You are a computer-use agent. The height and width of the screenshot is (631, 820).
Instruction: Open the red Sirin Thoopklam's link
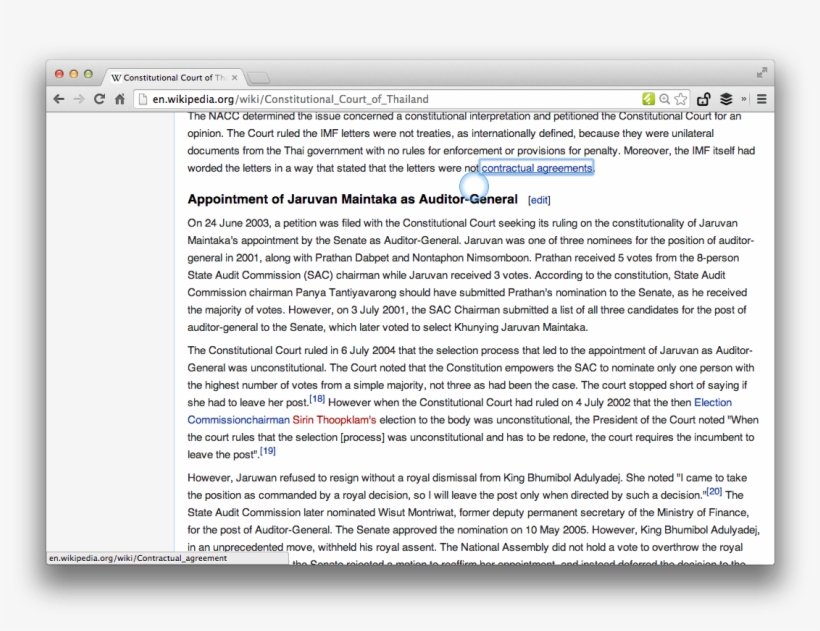click(x=334, y=420)
